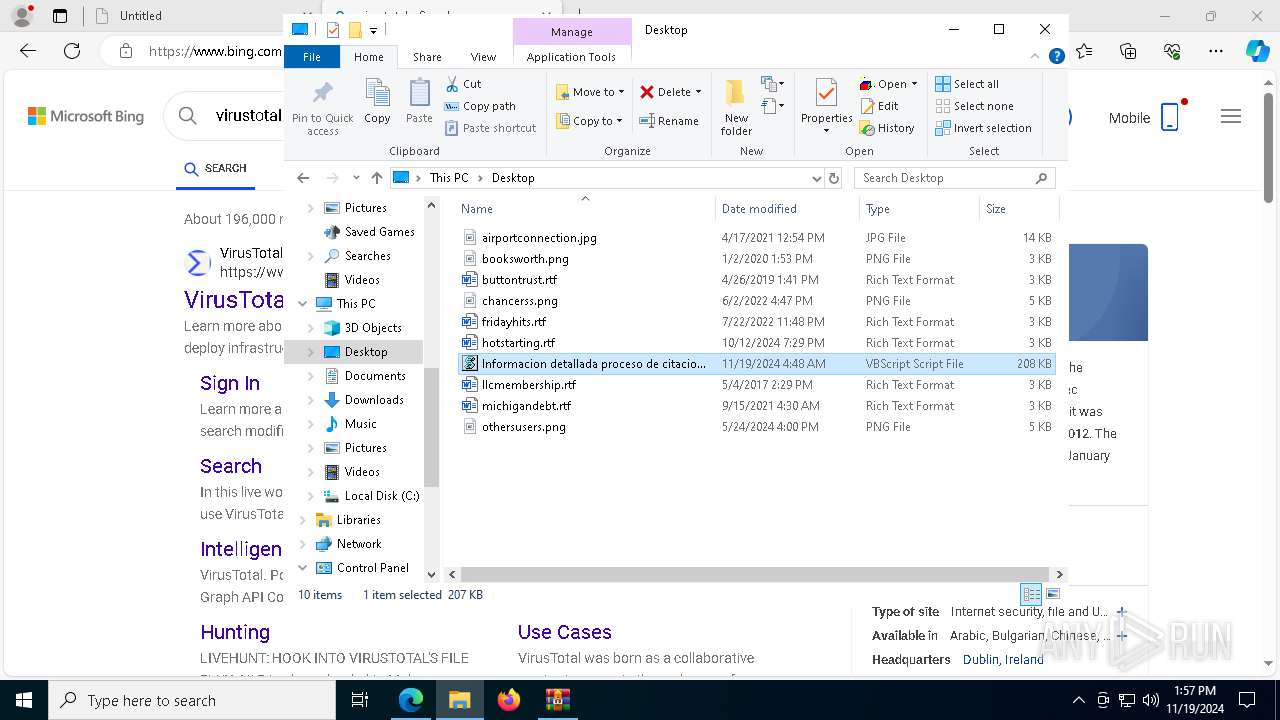
Task: Switch to the Share ribbon tab
Action: point(427,57)
